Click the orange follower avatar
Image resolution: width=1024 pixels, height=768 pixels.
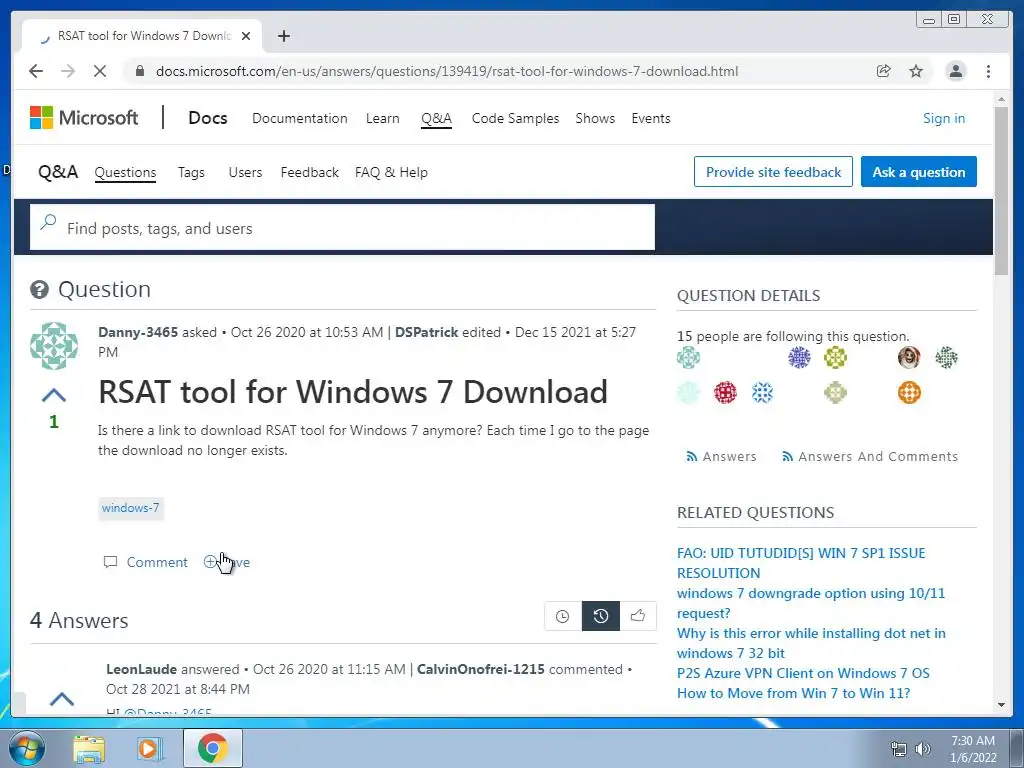tap(909, 392)
